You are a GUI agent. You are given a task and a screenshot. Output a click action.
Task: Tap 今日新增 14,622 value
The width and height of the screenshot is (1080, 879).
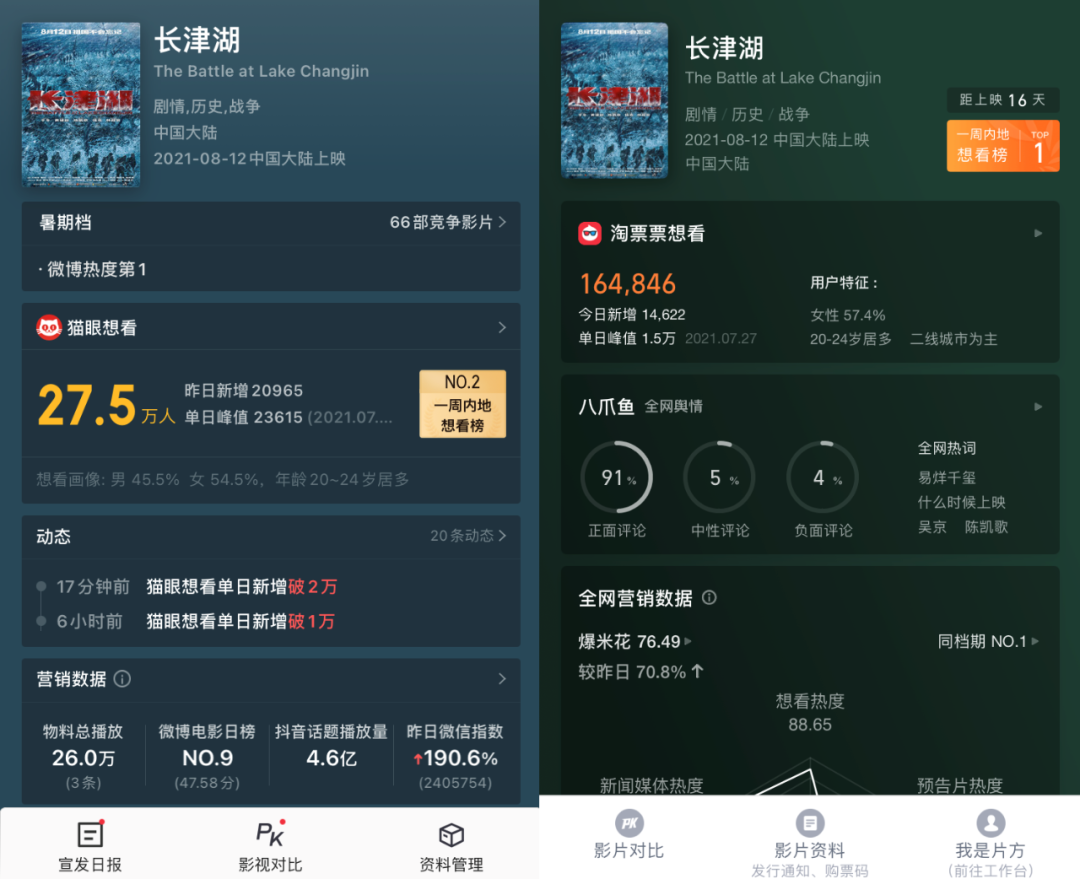632,315
